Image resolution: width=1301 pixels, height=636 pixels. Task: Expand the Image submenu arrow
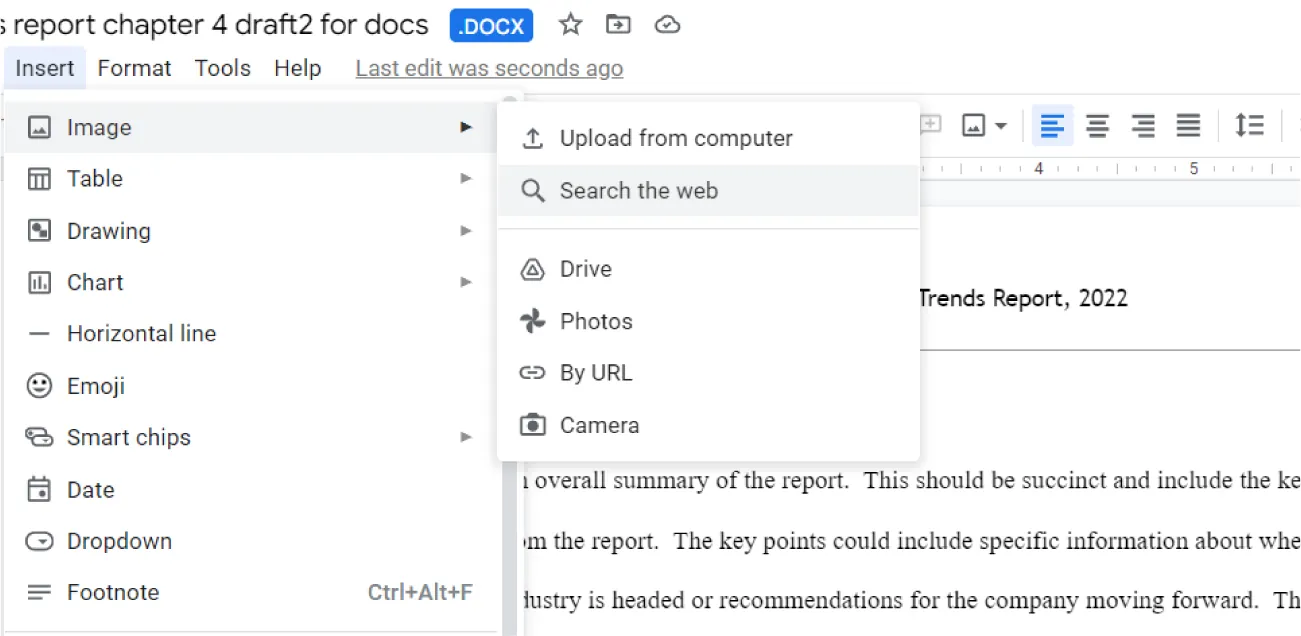(x=465, y=126)
